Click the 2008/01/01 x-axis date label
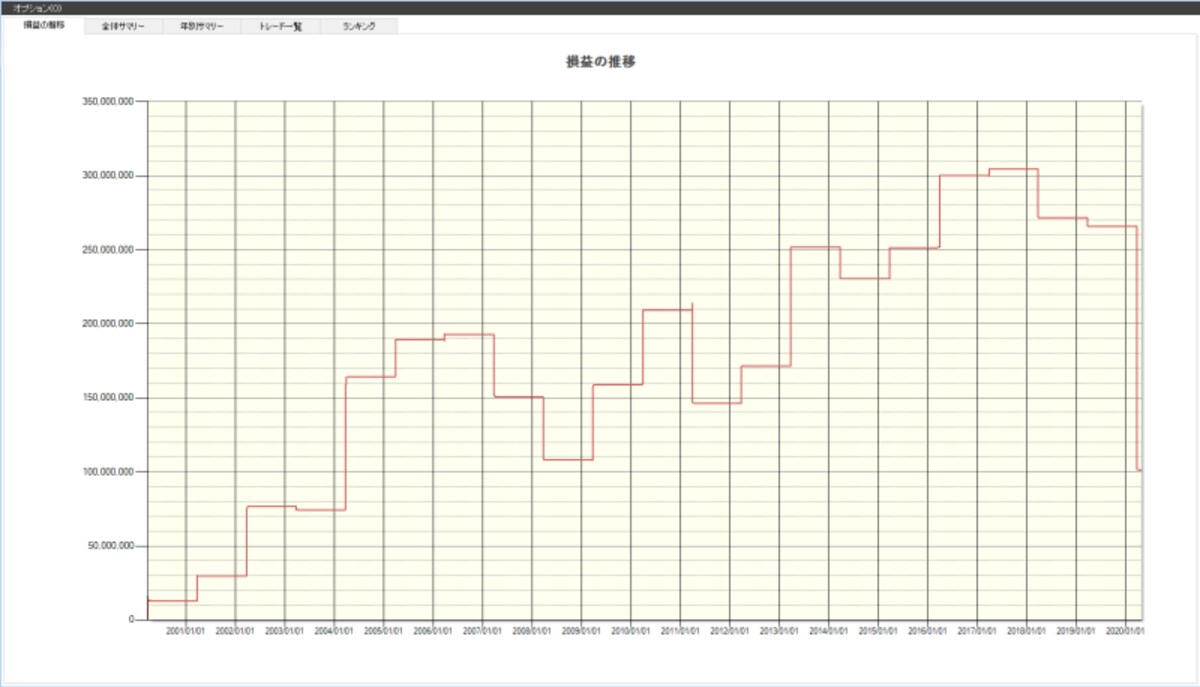This screenshot has width=1200, height=687. [x=532, y=632]
